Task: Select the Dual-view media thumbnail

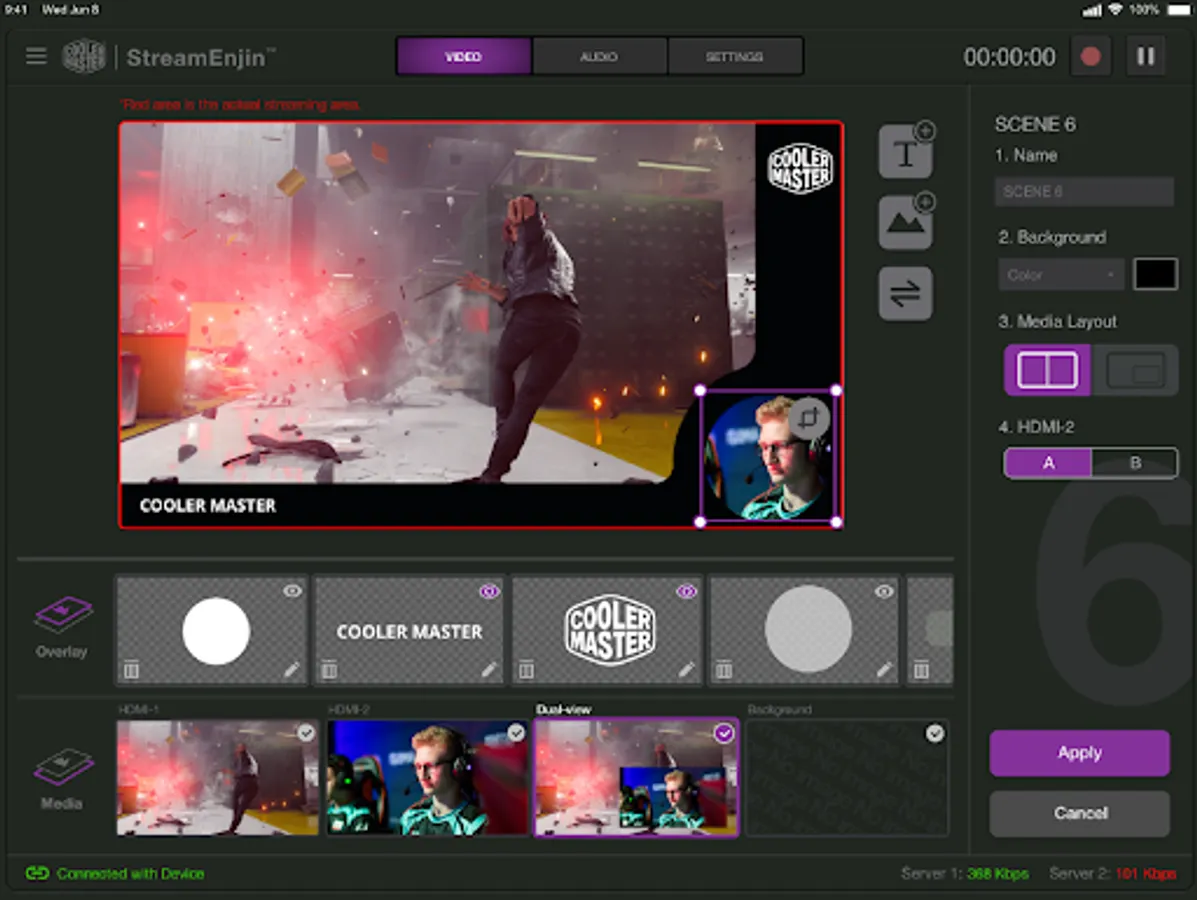Action: coord(637,778)
